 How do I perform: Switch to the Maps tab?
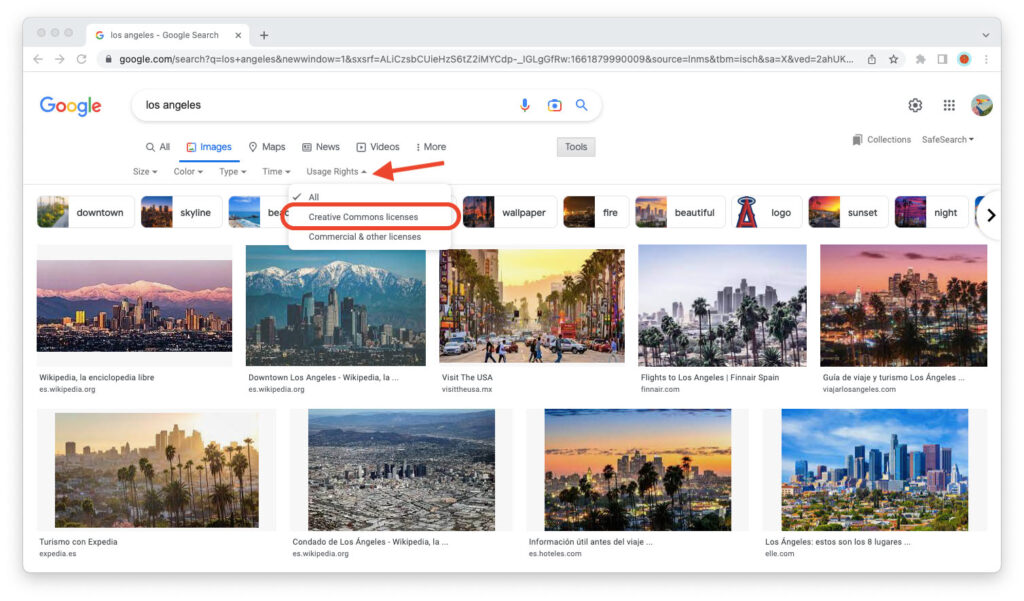pos(267,147)
